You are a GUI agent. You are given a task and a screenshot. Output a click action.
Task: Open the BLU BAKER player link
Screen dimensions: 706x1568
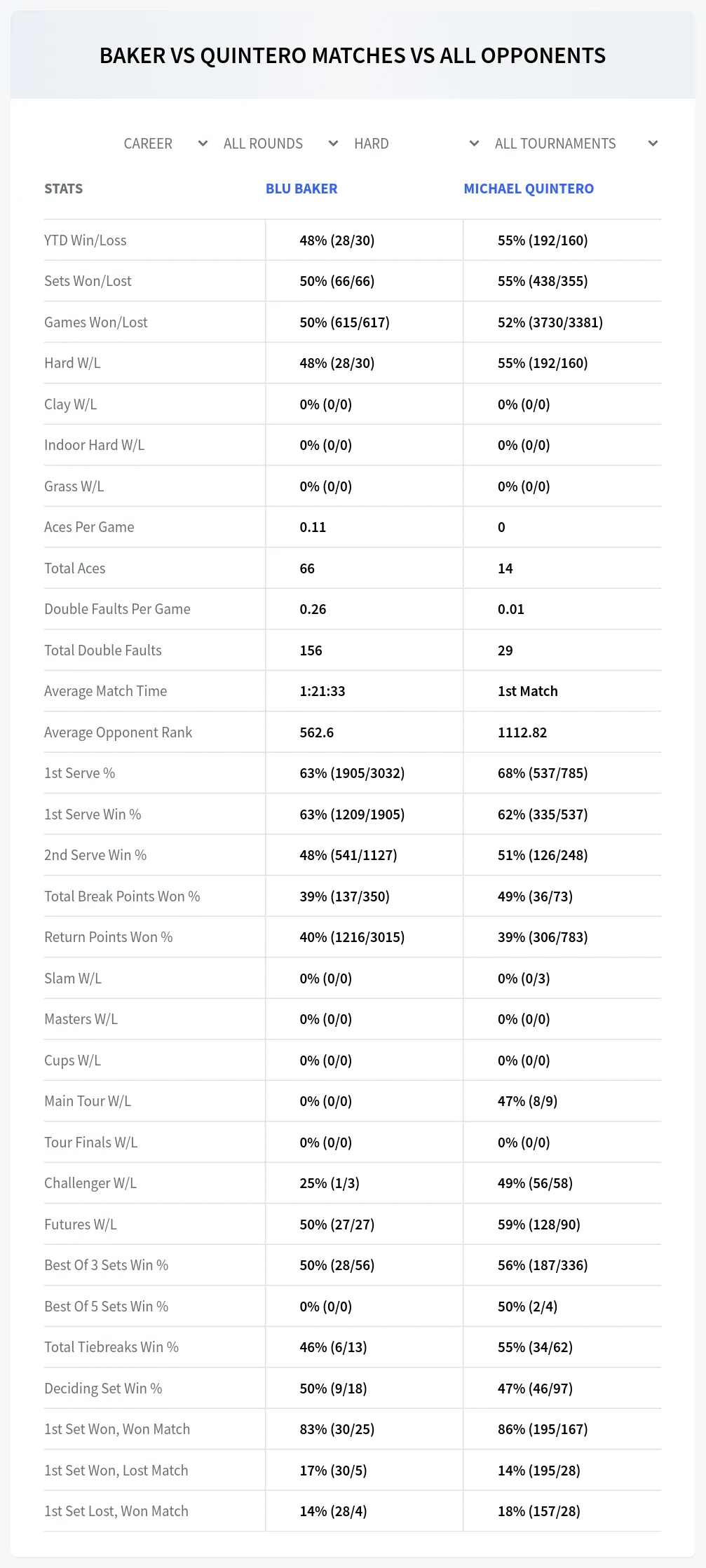(x=301, y=189)
